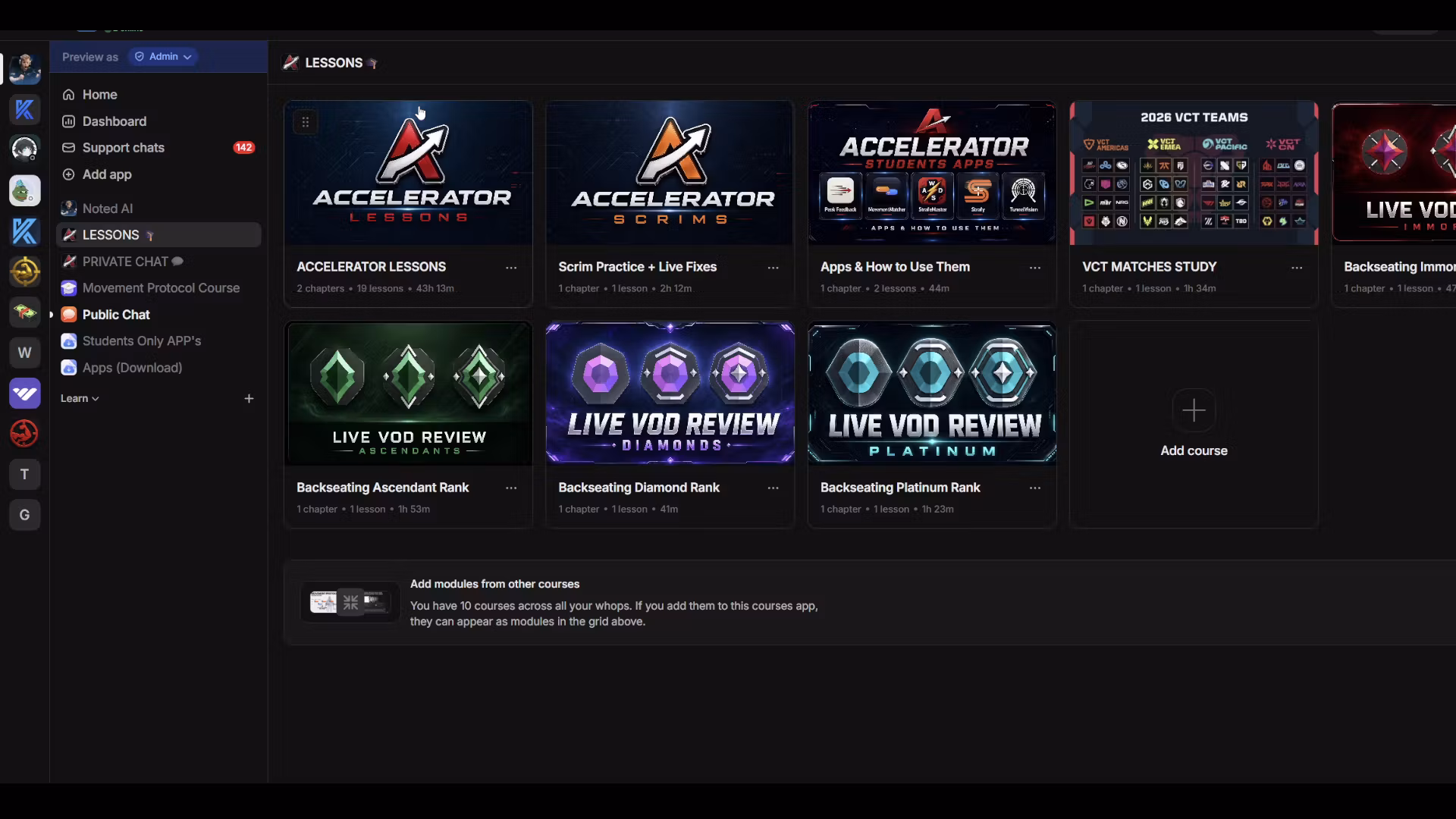
Task: Click the Apps (Download) icon
Action: pos(68,368)
